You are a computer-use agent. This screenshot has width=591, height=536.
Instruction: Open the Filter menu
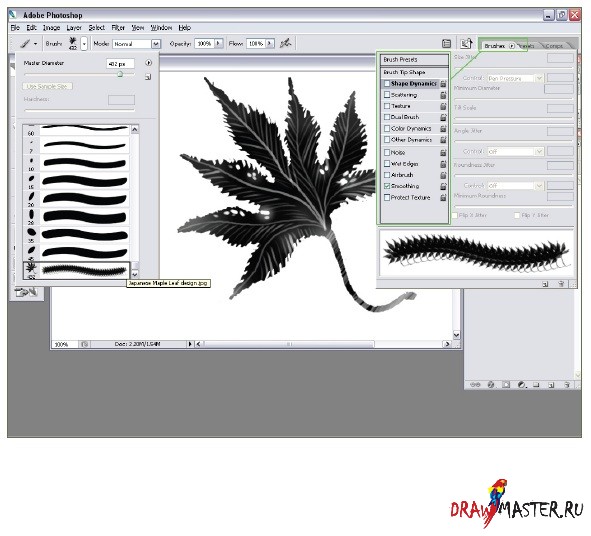(x=118, y=28)
